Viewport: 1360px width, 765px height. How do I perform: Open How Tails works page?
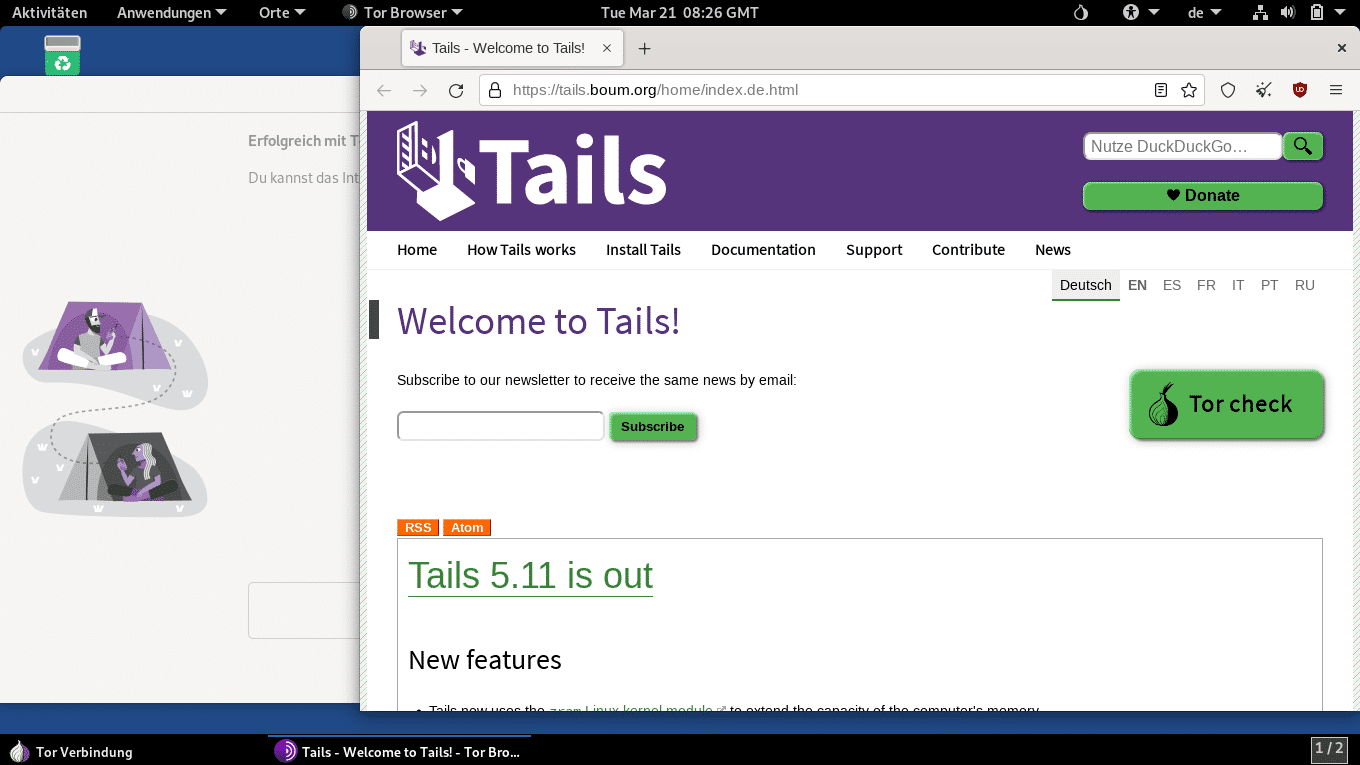tap(521, 250)
